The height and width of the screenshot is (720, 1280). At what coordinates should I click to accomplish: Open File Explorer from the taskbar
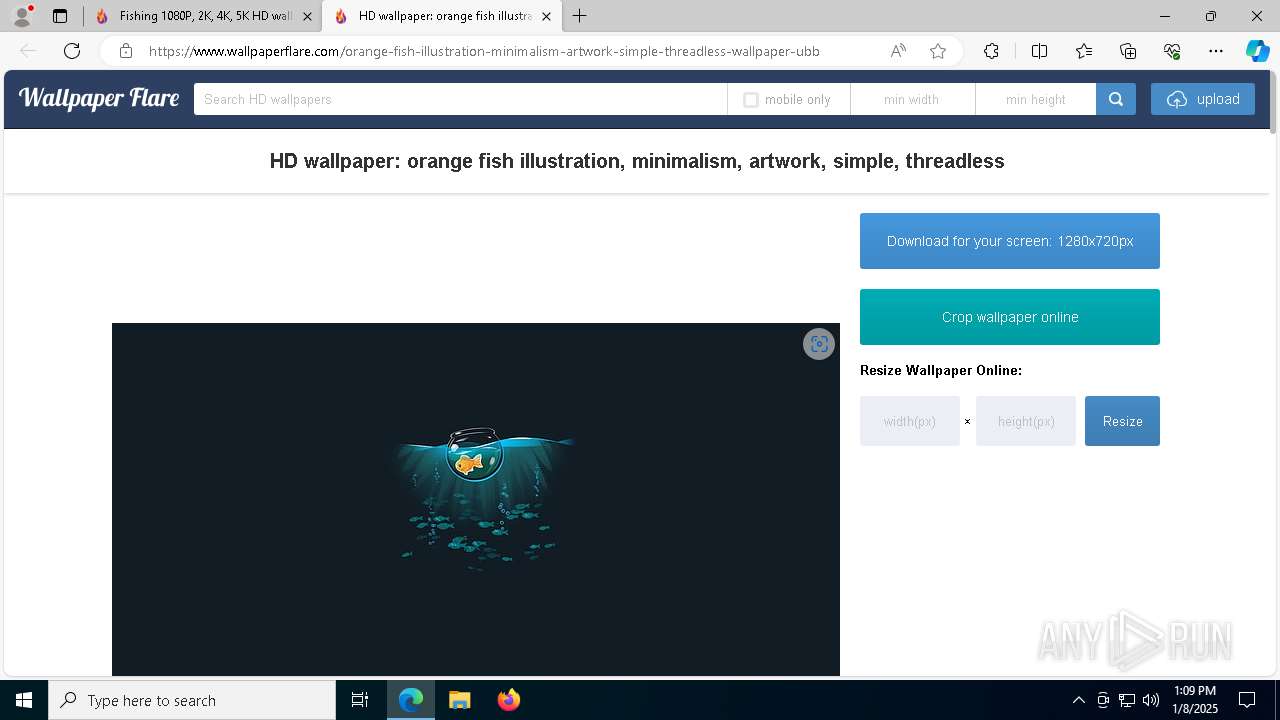pyautogui.click(x=459, y=700)
